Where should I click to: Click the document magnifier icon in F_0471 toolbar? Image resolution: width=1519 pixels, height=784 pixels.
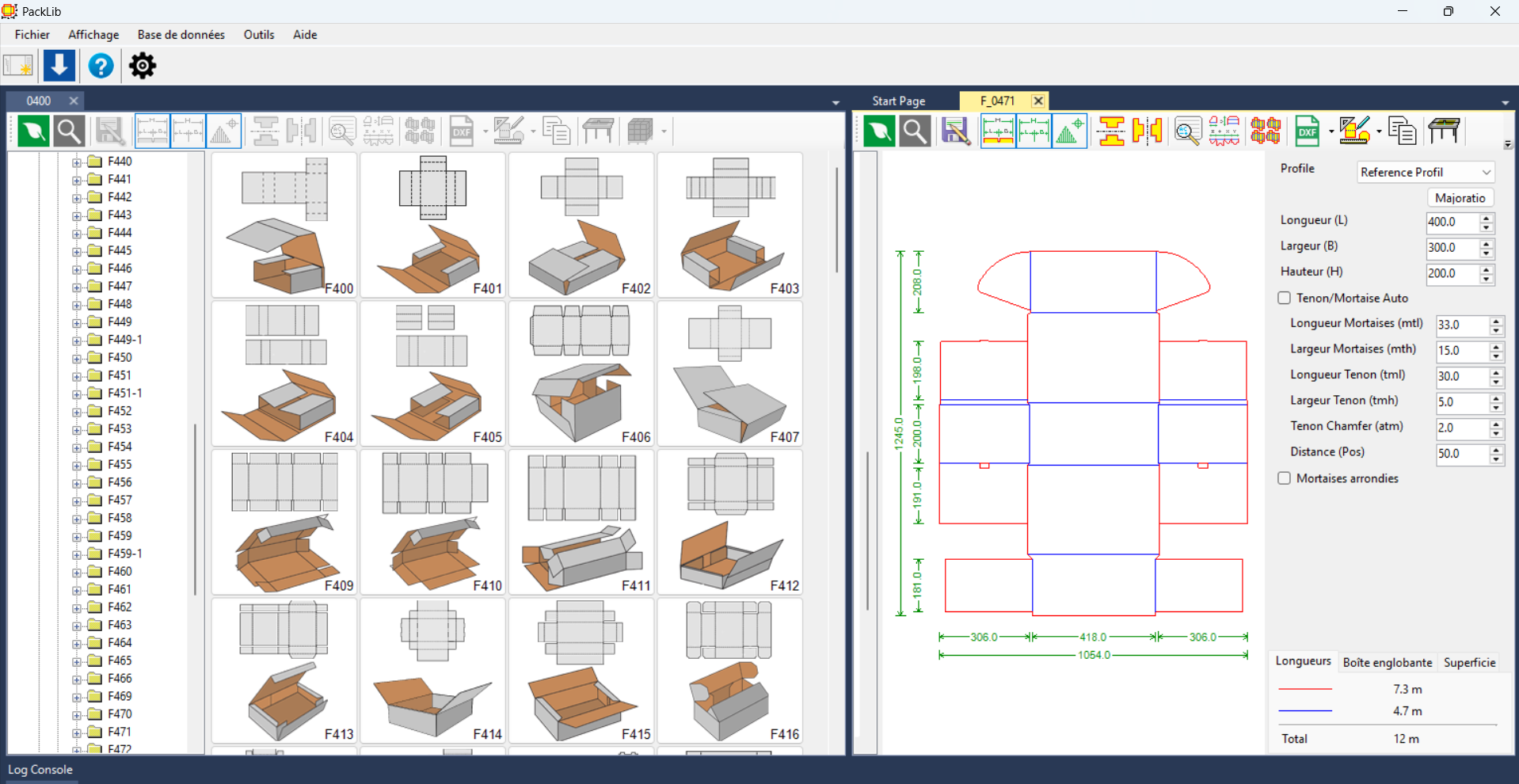1187,131
